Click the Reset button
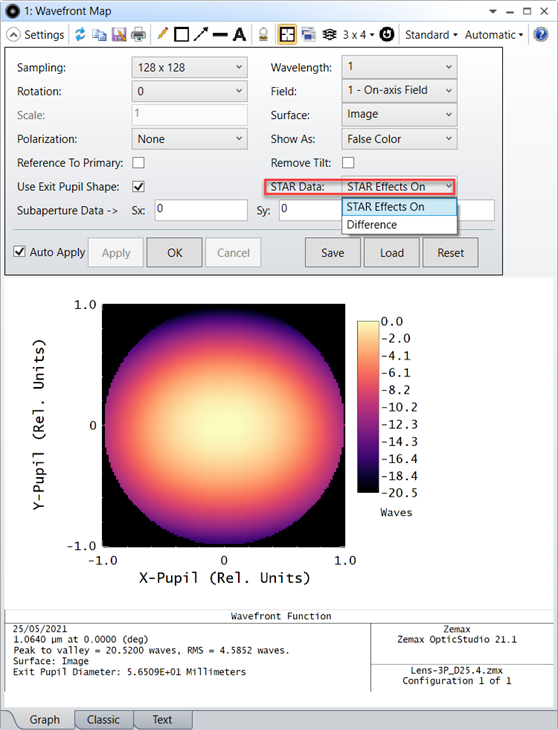This screenshot has height=730, width=558. pyautogui.click(x=450, y=253)
